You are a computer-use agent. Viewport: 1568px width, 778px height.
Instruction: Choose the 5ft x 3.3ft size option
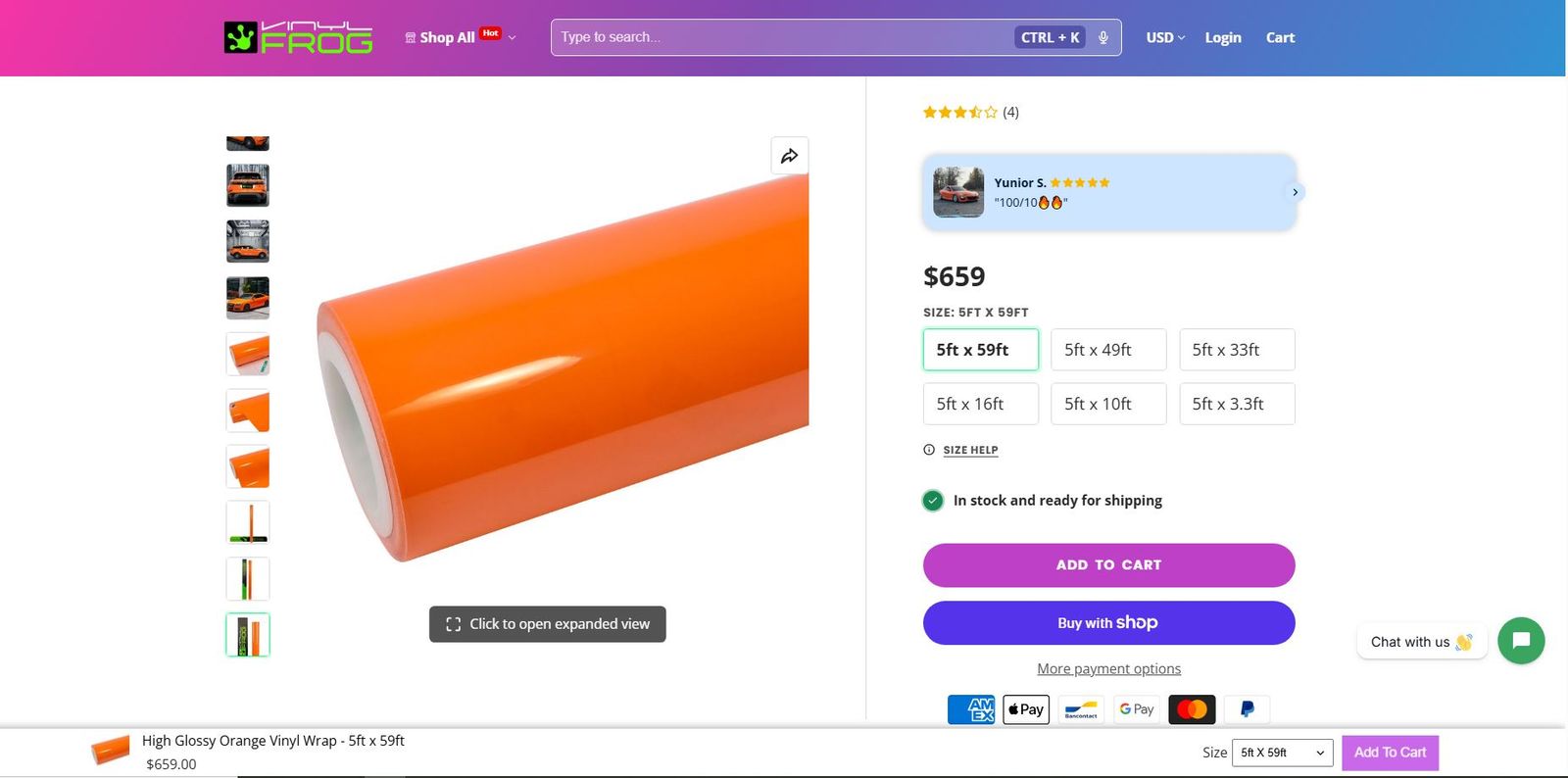[1237, 404]
